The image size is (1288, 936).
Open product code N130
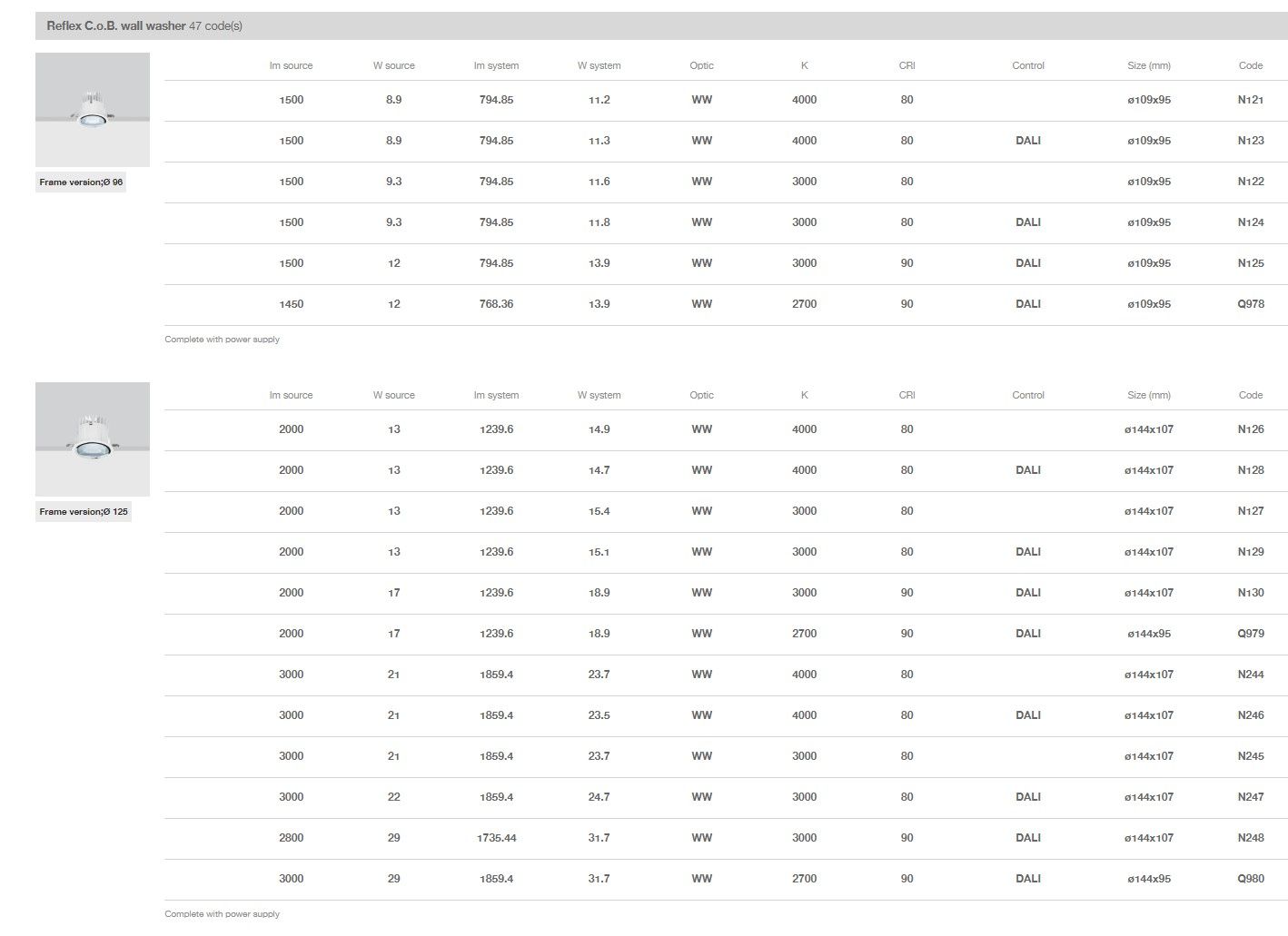tap(1250, 593)
